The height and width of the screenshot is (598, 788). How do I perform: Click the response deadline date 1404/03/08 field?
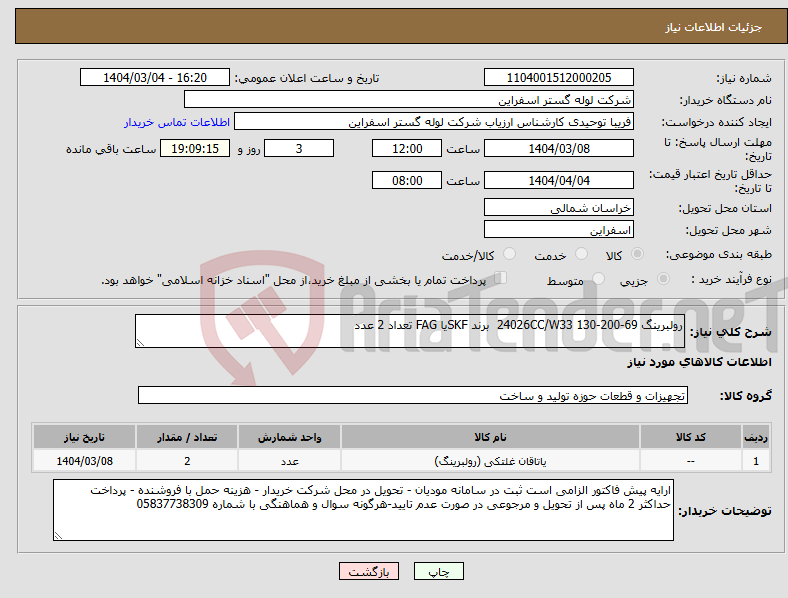[x=559, y=148]
